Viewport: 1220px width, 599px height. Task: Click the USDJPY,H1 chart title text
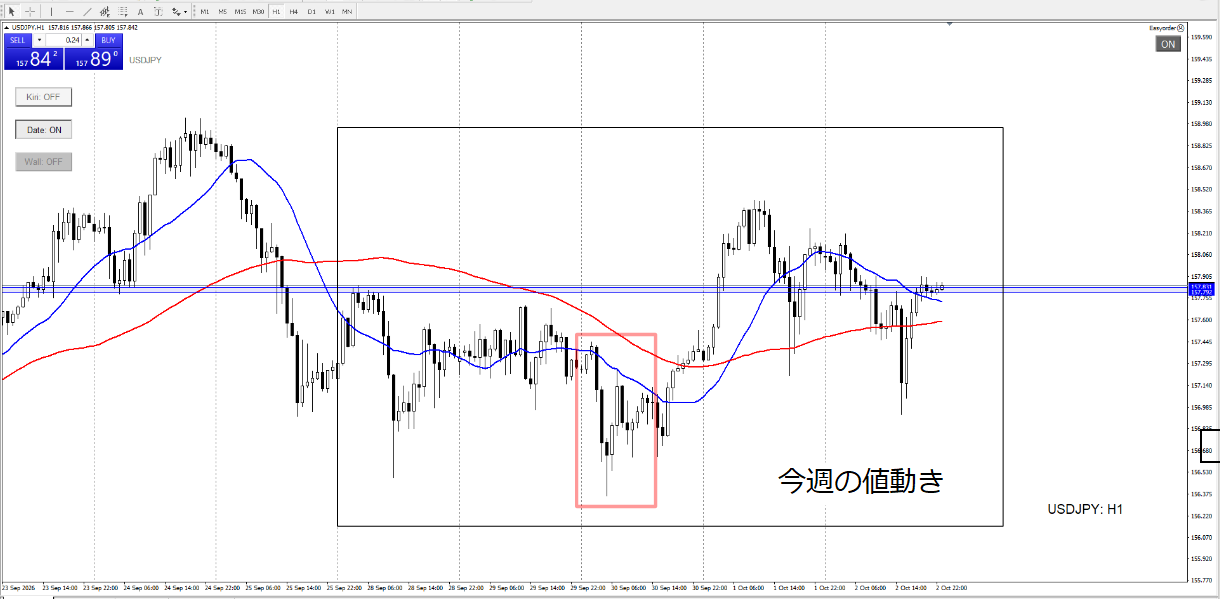point(28,28)
